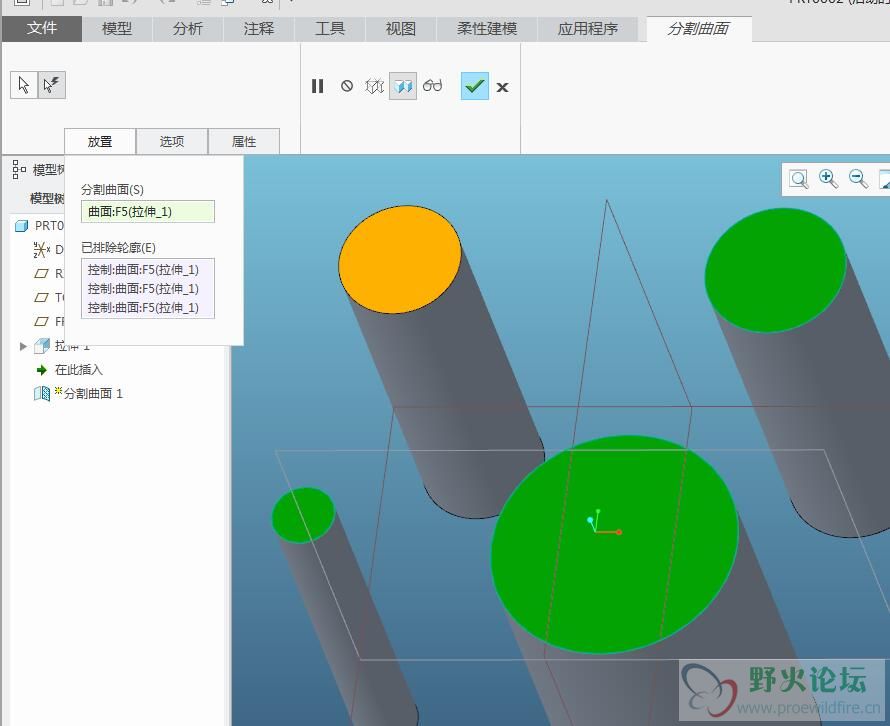Open the 属性 slide-down panel
The width and height of the screenshot is (890, 726).
[244, 141]
